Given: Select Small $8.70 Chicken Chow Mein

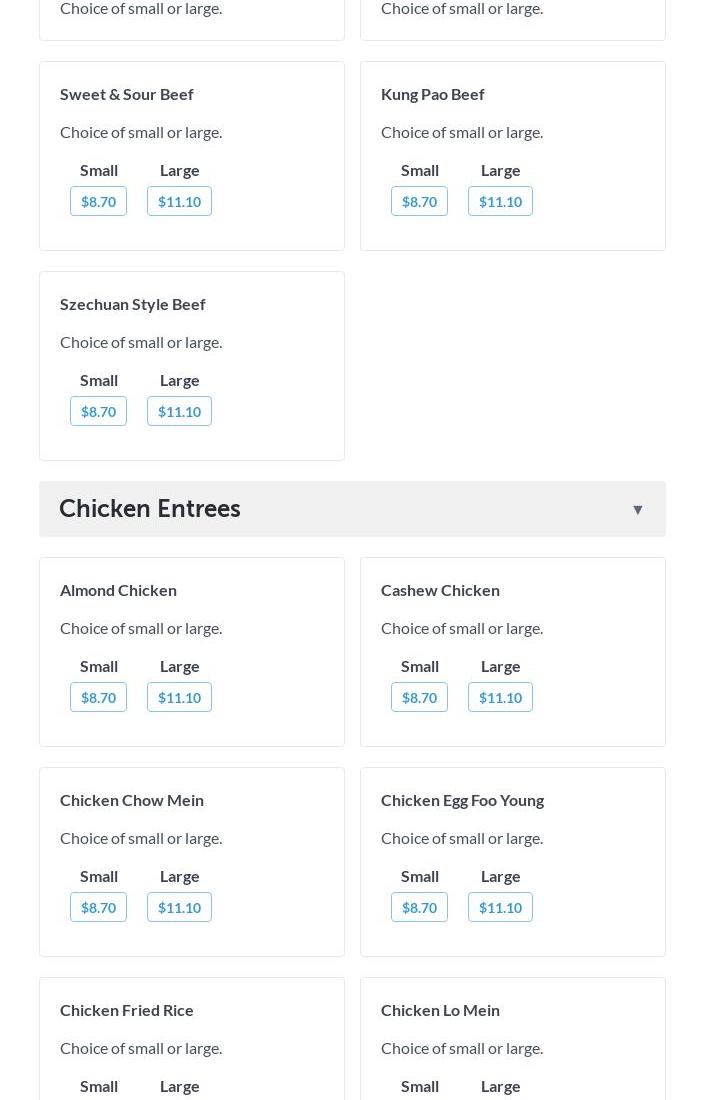Looking at the screenshot, I should (x=98, y=907).
